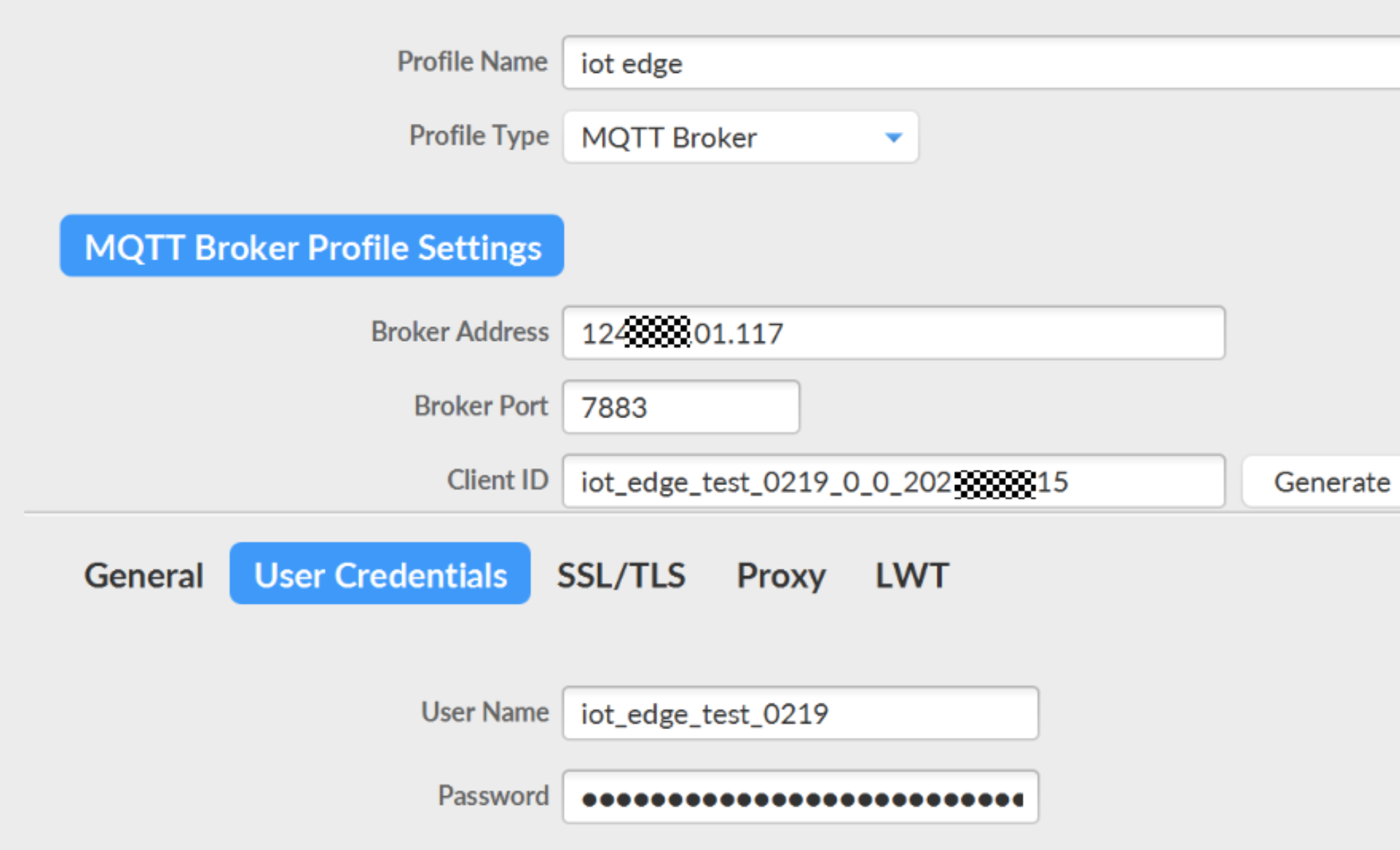This screenshot has width=1400, height=850.
Task: Click the Profile Name label
Action: pos(472,62)
